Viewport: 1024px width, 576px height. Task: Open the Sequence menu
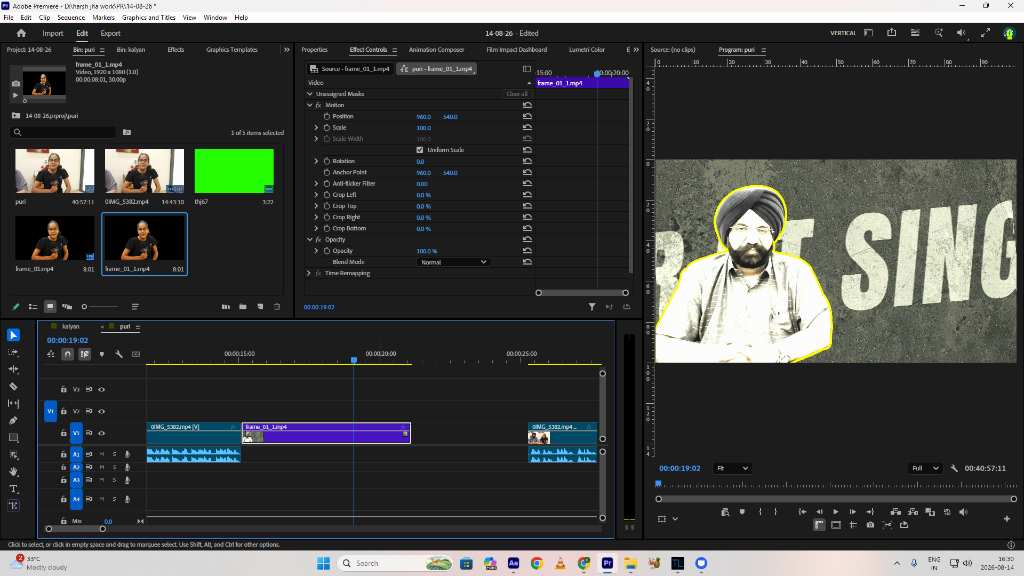coord(71,18)
